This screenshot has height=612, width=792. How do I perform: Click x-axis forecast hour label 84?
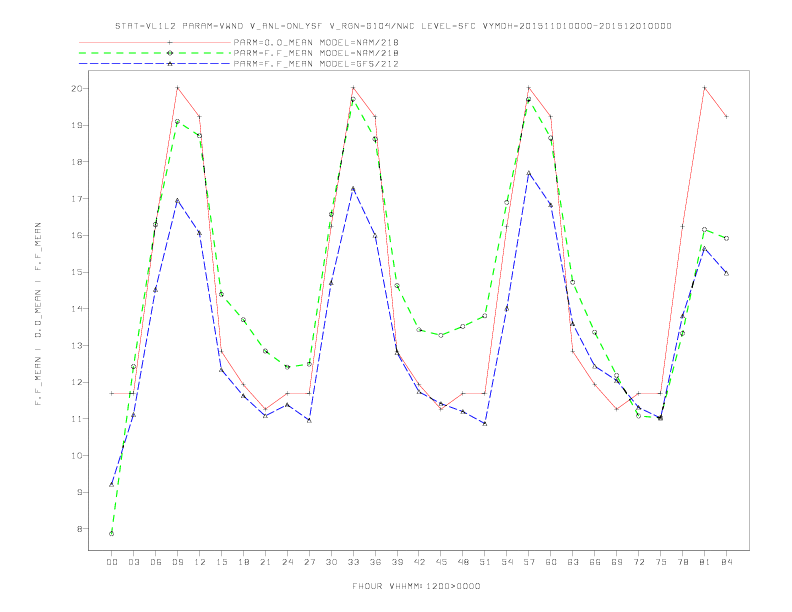pyautogui.click(x=726, y=562)
